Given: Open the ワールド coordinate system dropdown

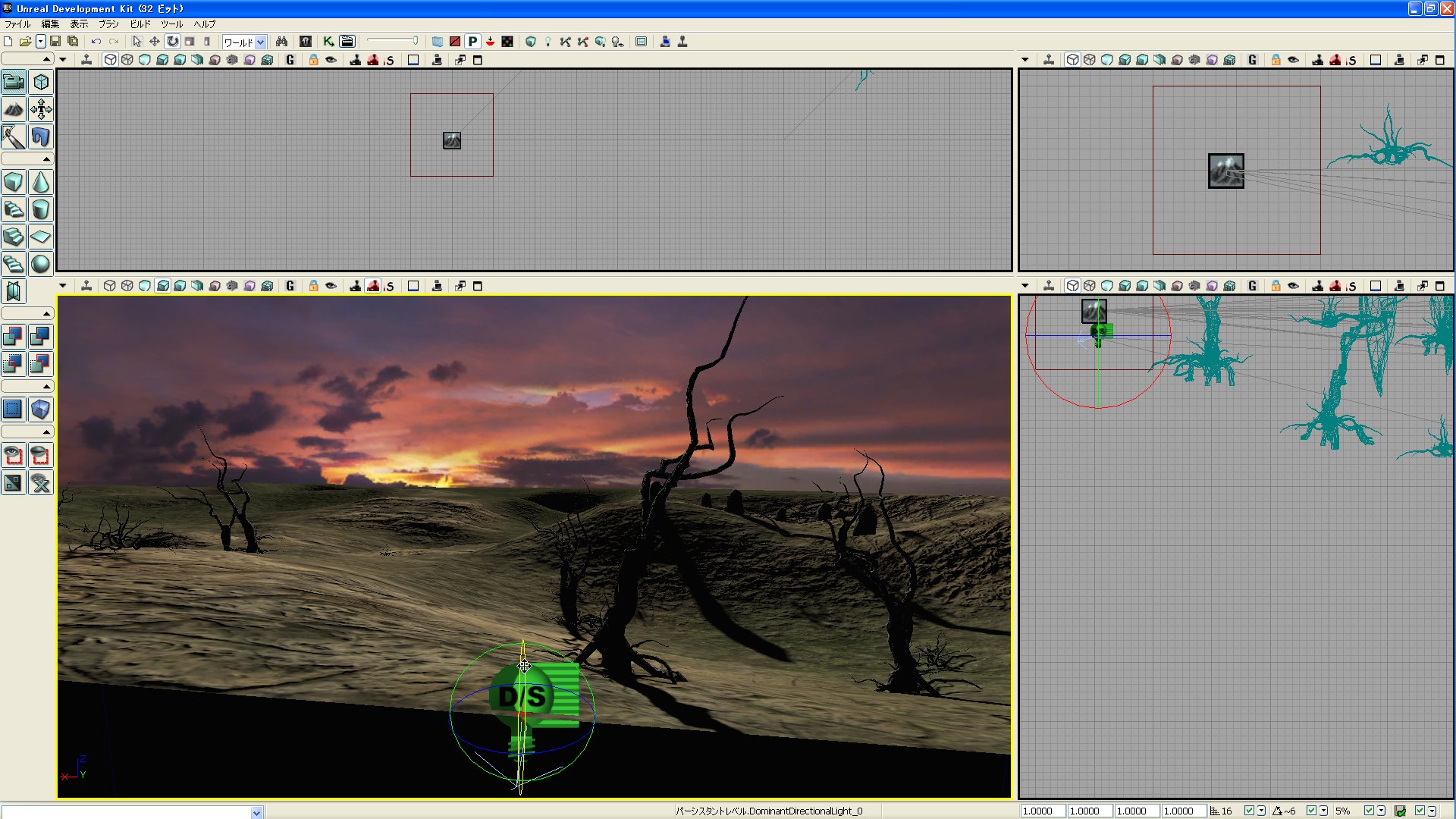Looking at the screenshot, I should point(260,42).
